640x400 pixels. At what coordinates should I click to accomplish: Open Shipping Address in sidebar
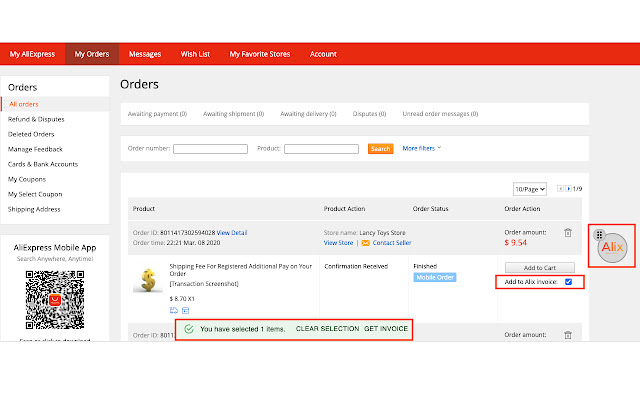[34, 209]
